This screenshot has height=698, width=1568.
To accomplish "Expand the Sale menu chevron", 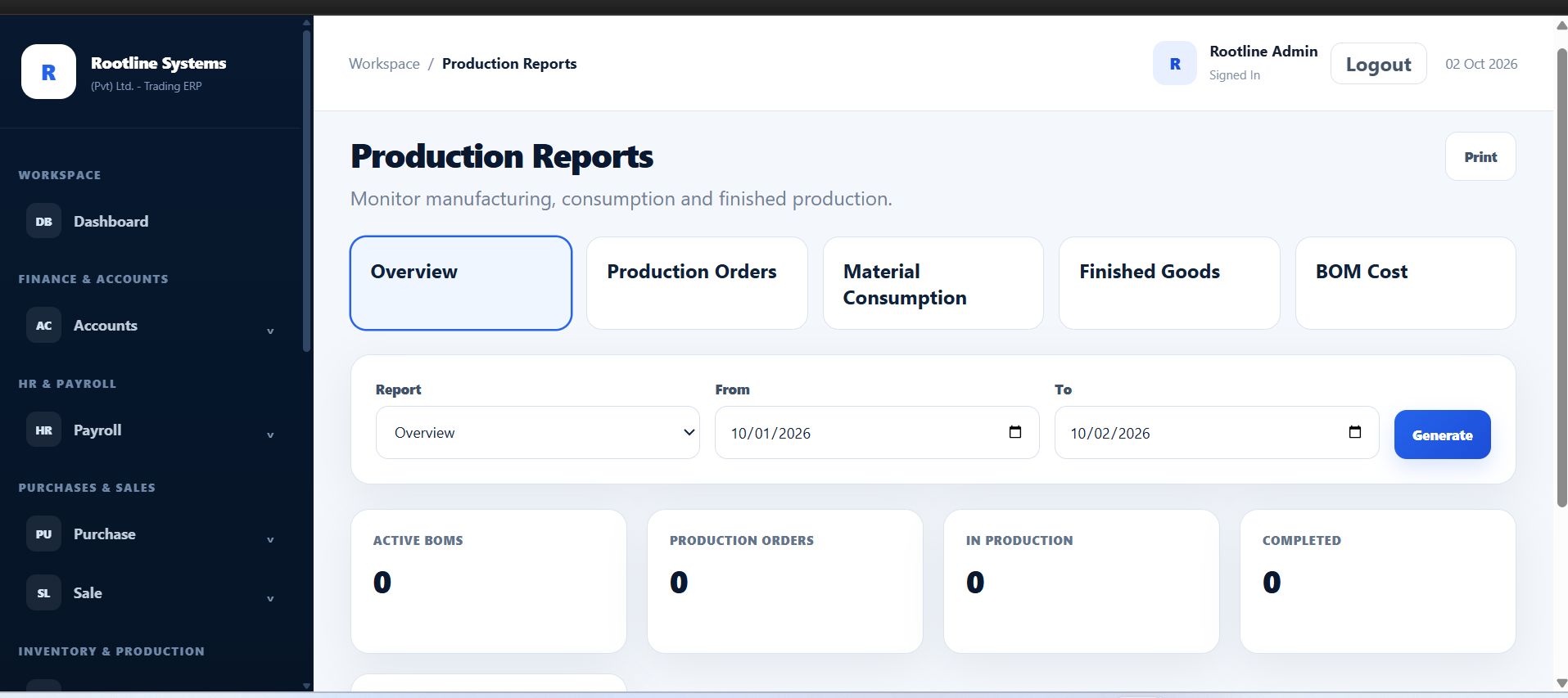I will [270, 598].
